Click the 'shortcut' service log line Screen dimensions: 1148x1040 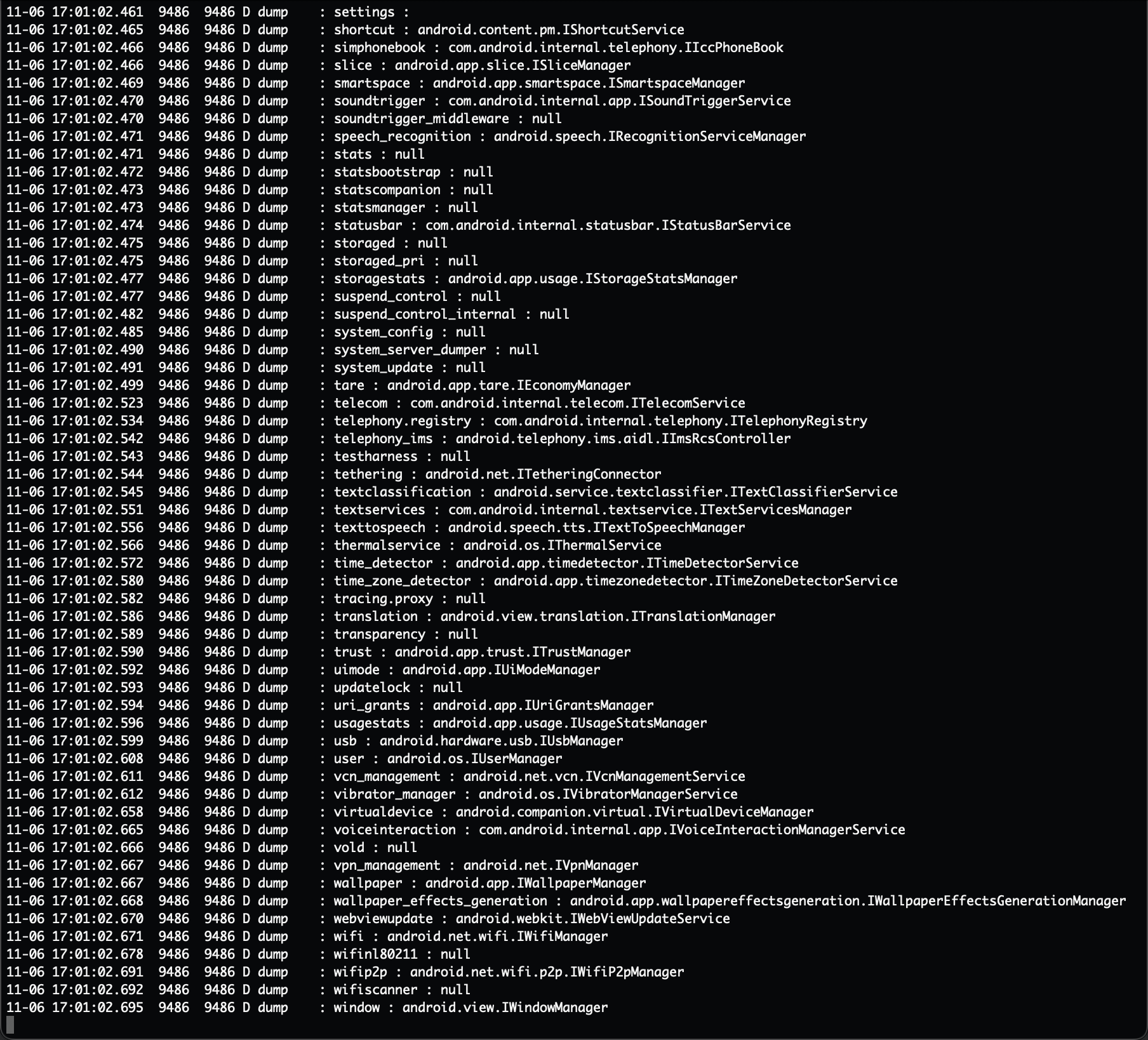click(x=345, y=30)
